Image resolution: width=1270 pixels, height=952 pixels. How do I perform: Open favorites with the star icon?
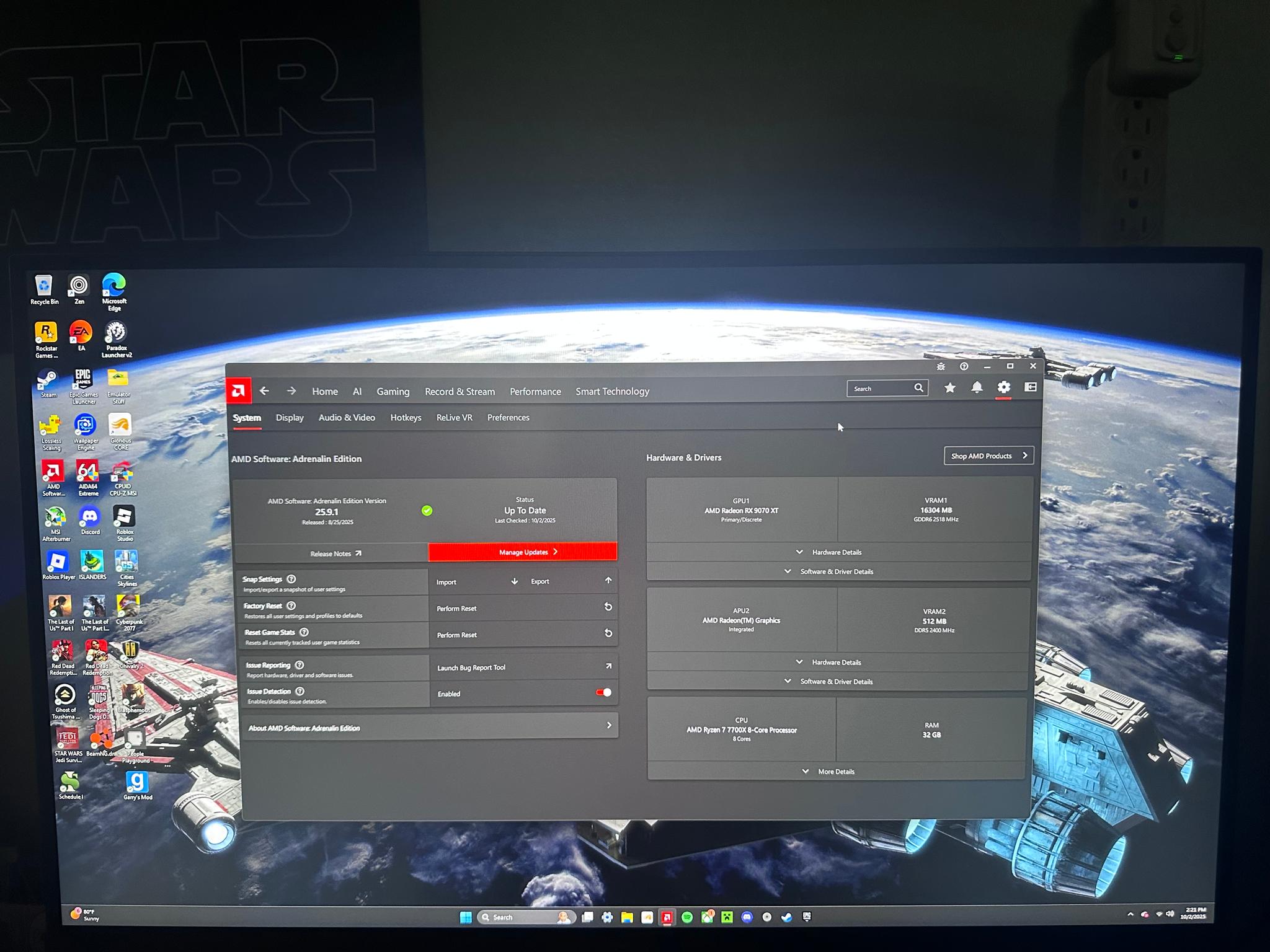point(949,387)
